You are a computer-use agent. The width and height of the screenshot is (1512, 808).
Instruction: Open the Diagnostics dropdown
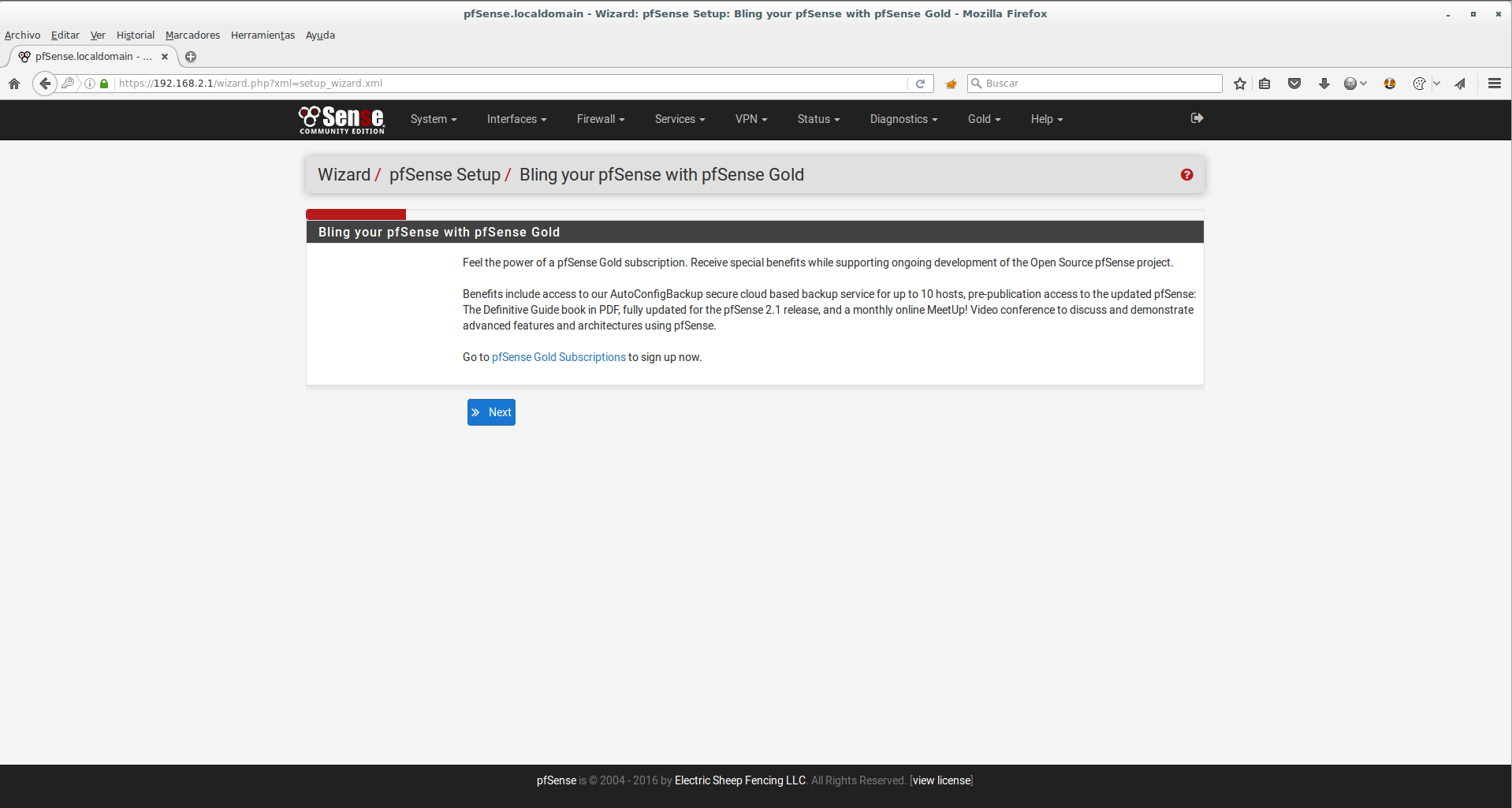coord(903,119)
